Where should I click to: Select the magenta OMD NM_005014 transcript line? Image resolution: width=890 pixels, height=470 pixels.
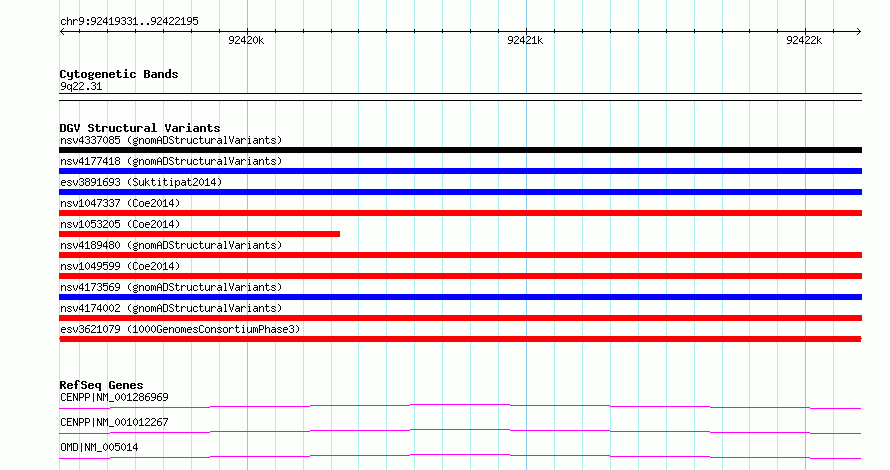click(460, 456)
